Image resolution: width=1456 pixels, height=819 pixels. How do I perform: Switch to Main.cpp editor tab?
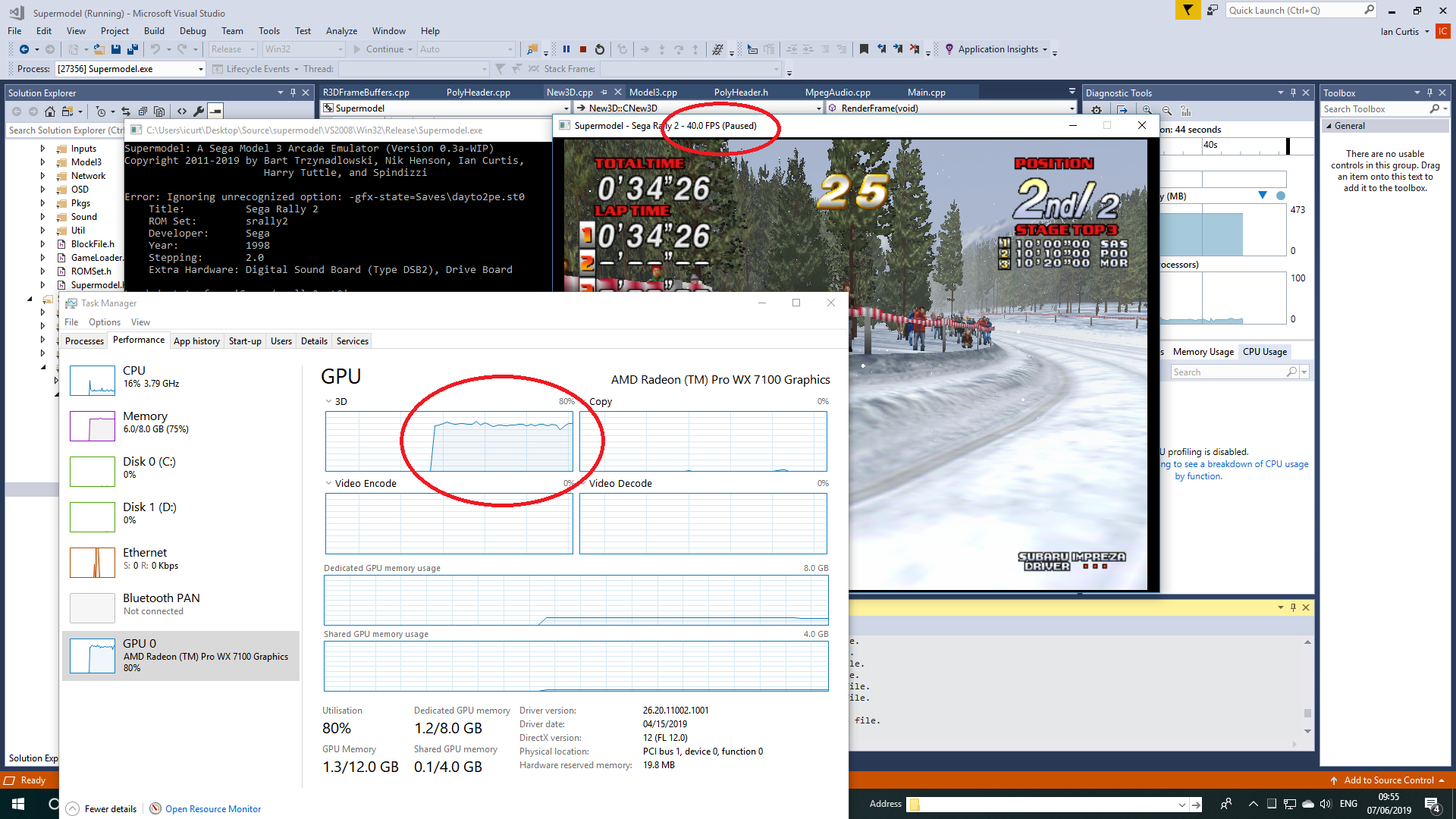click(927, 93)
